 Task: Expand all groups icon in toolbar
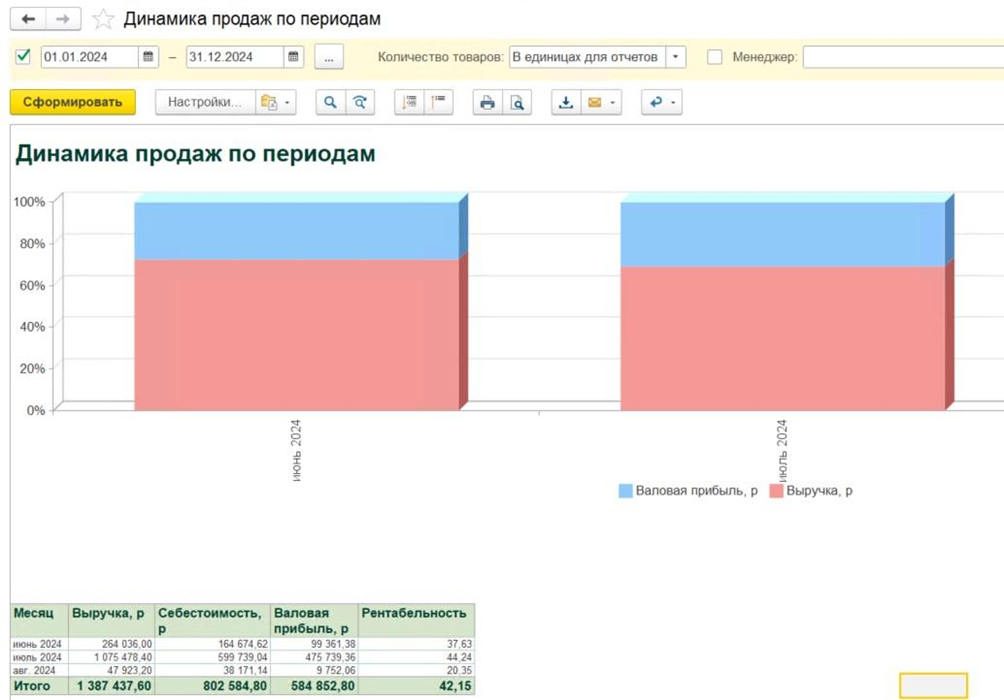click(x=409, y=102)
